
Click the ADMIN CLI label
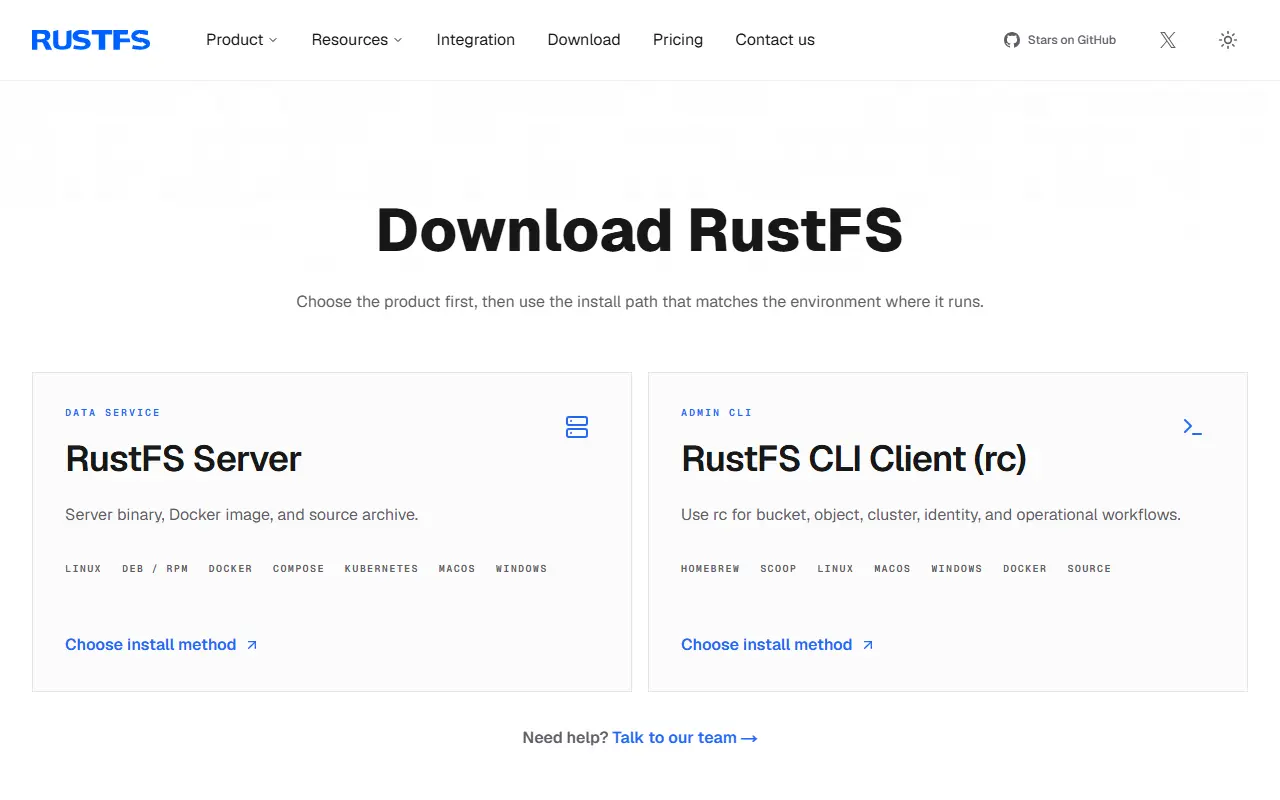[716, 413]
